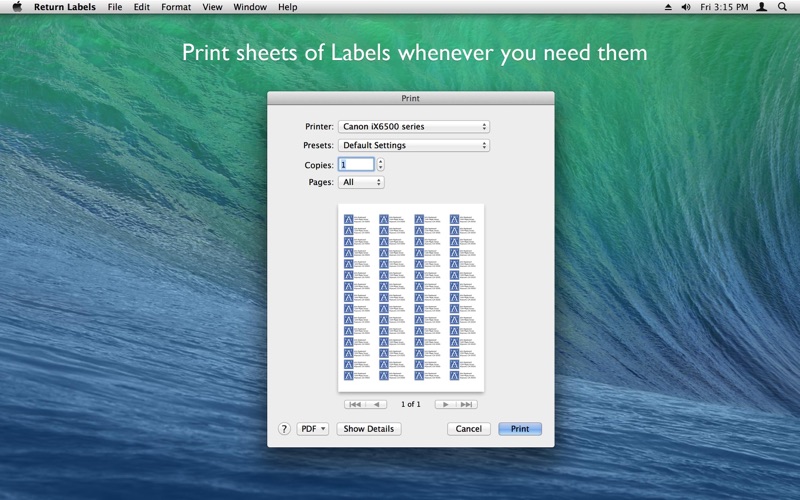
Task: Click the eject icon in menu bar
Action: (668, 7)
